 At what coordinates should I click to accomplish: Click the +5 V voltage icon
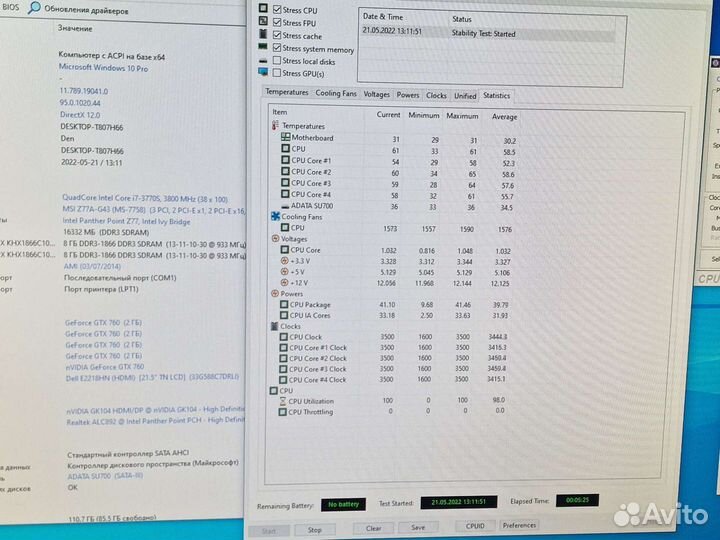[x=284, y=271]
